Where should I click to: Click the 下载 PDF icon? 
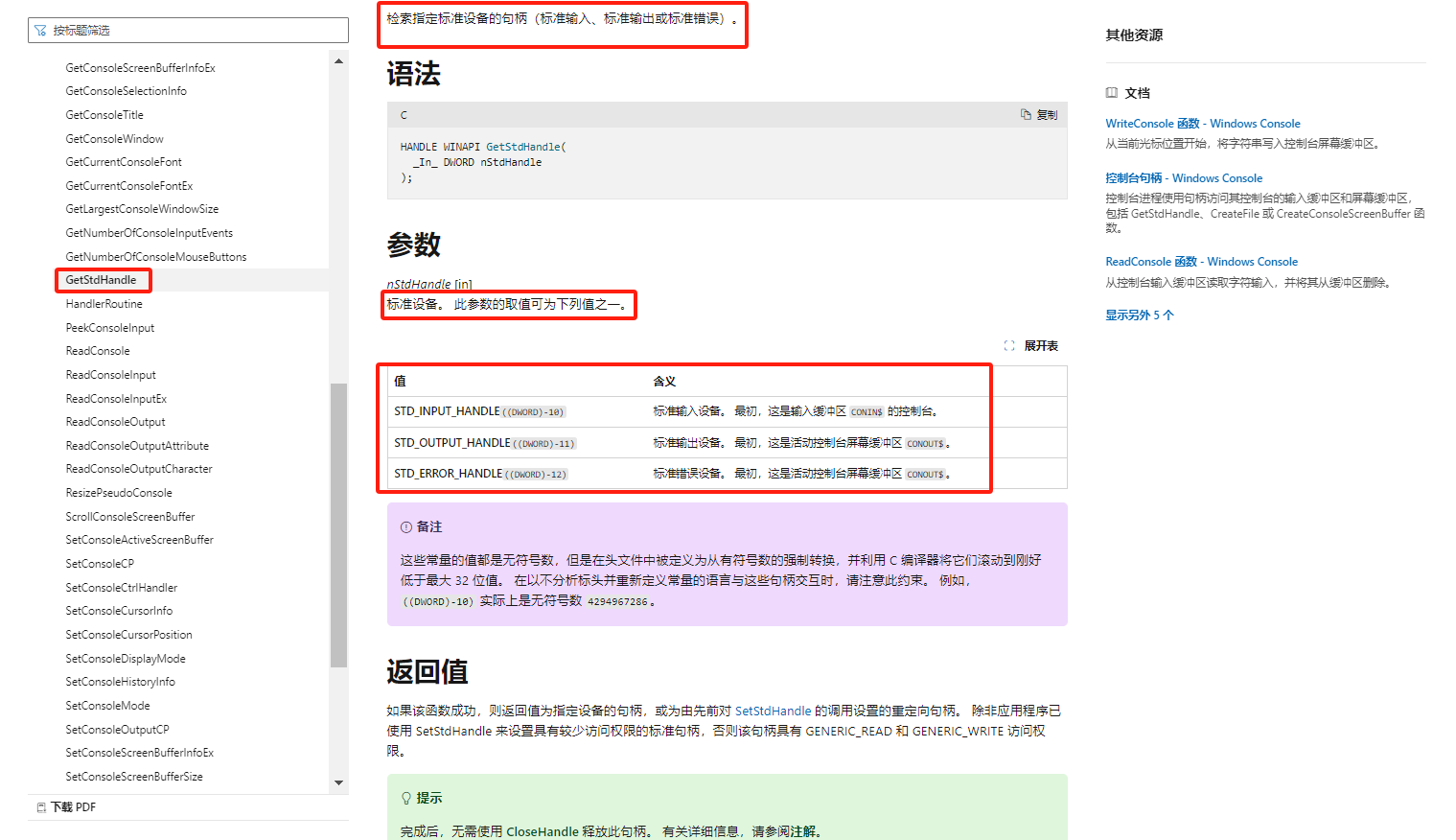41,807
